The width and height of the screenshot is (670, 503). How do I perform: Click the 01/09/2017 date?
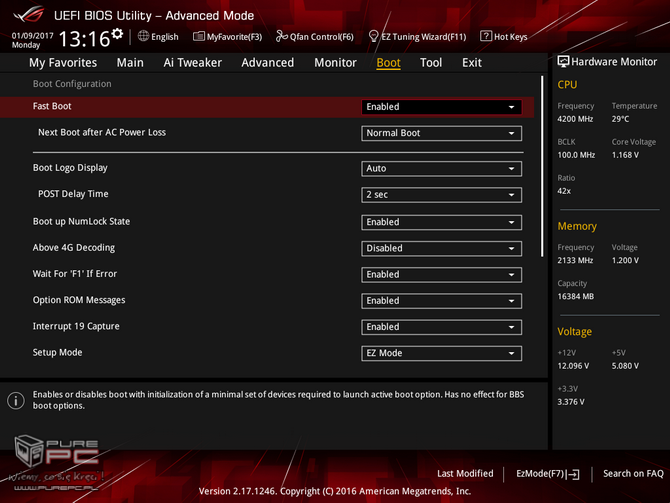coord(32,35)
